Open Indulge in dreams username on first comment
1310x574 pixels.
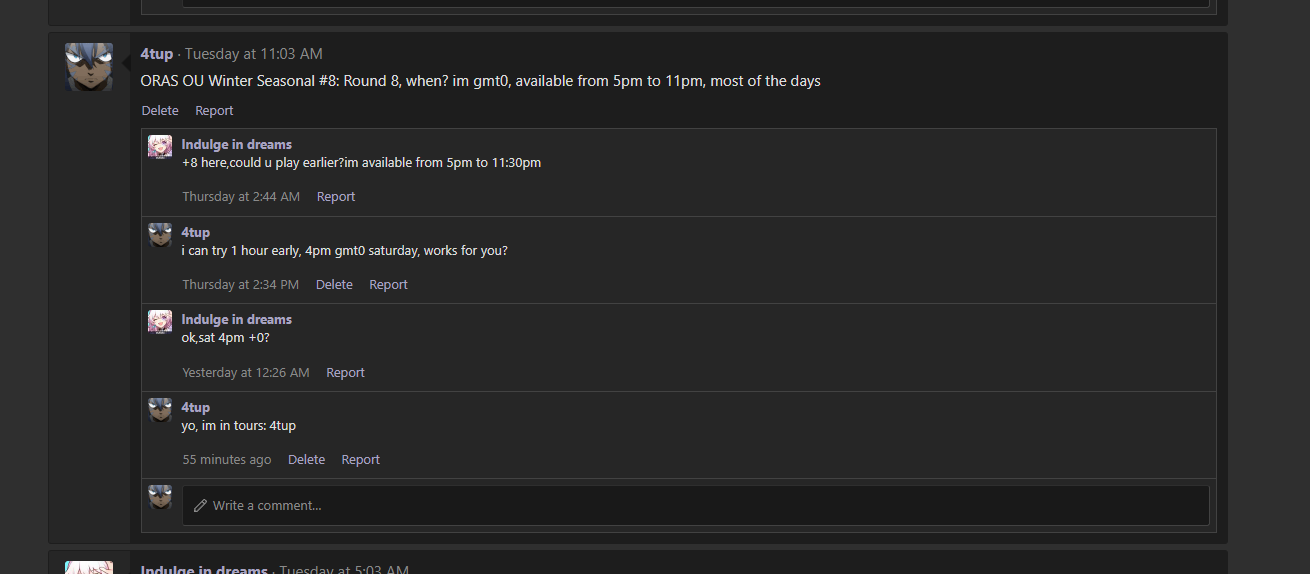coord(237,145)
